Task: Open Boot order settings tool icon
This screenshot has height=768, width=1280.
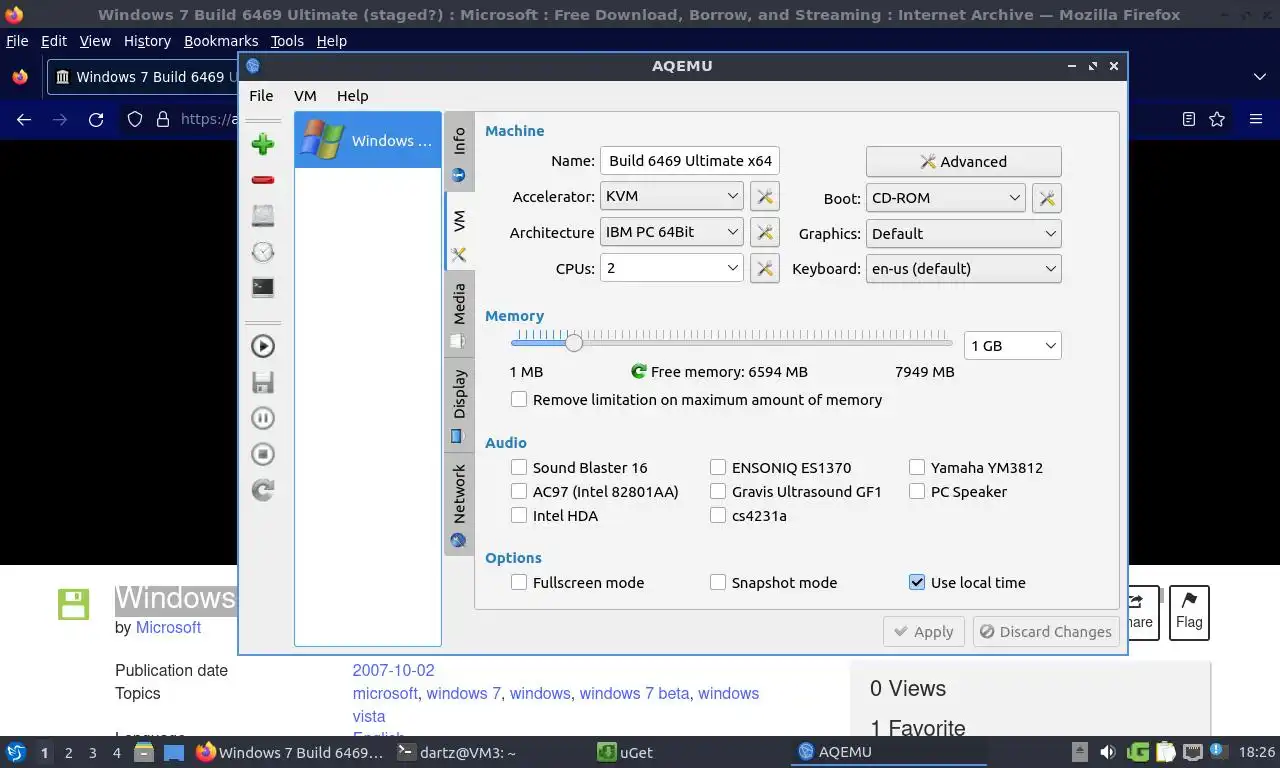Action: click(1047, 198)
